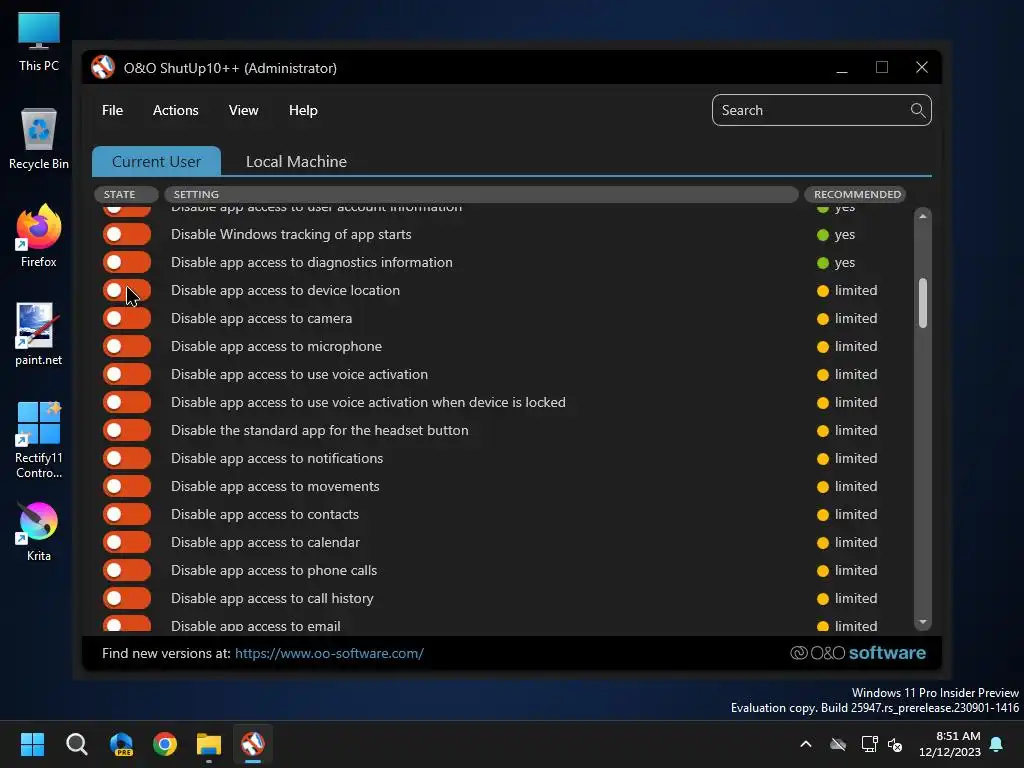Click the RECOMMENDED column header
The width and height of the screenshot is (1024, 768).
point(855,194)
